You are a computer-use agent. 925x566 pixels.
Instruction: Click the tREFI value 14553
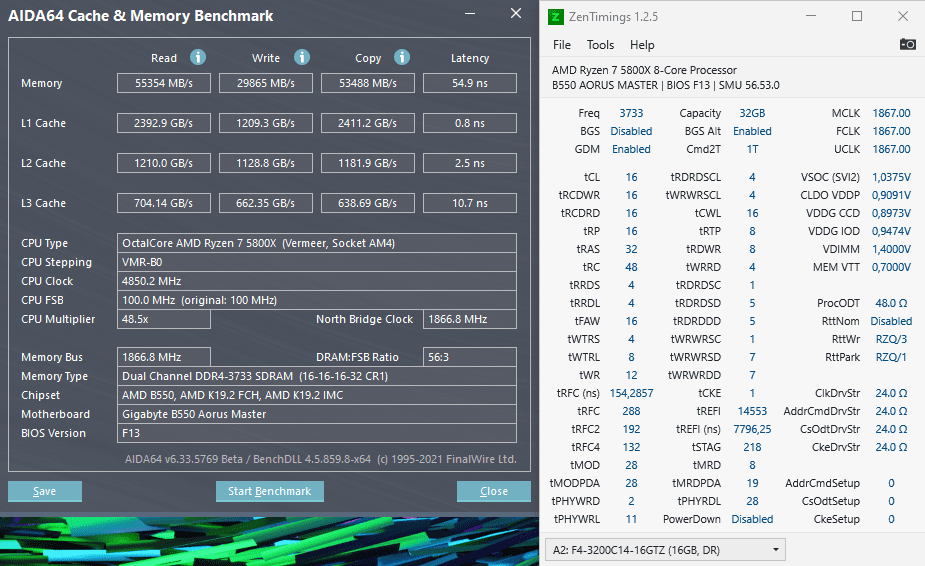tap(752, 411)
